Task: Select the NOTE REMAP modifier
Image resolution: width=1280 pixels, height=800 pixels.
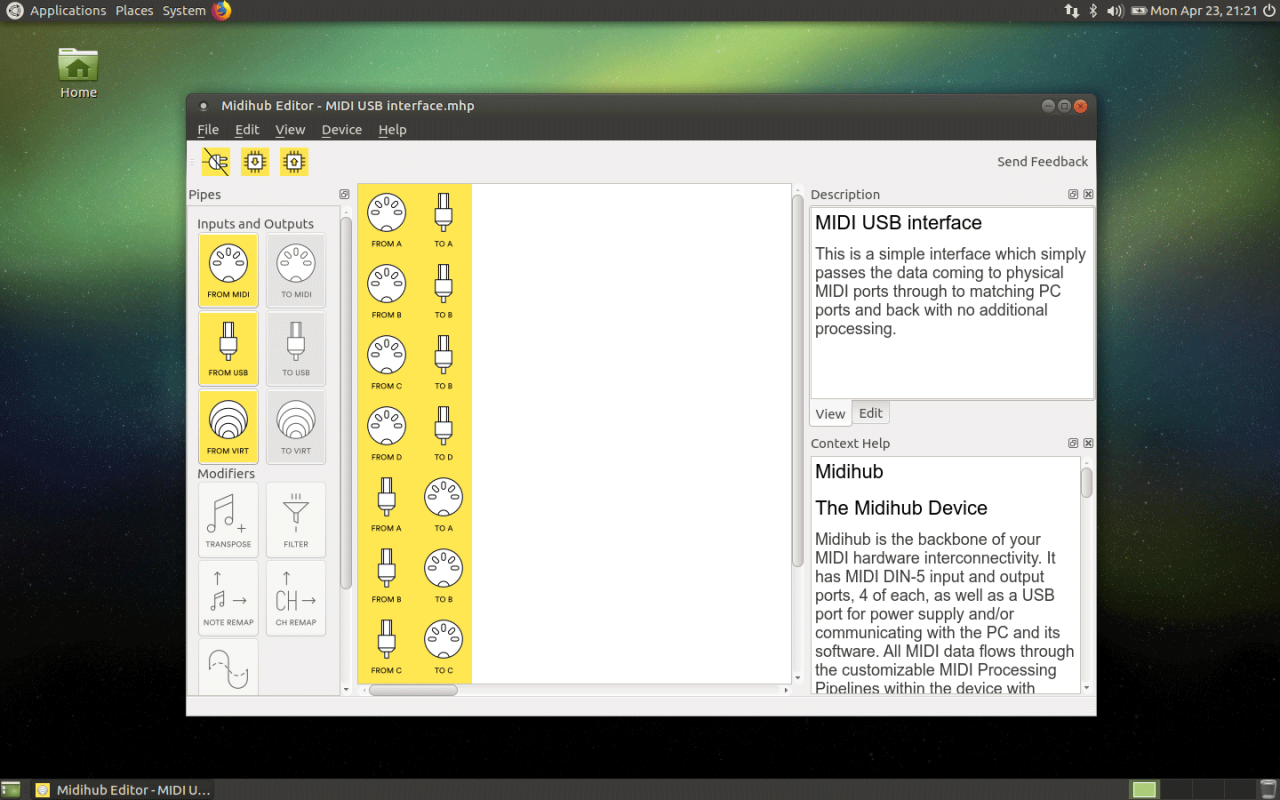Action: pyautogui.click(x=228, y=598)
